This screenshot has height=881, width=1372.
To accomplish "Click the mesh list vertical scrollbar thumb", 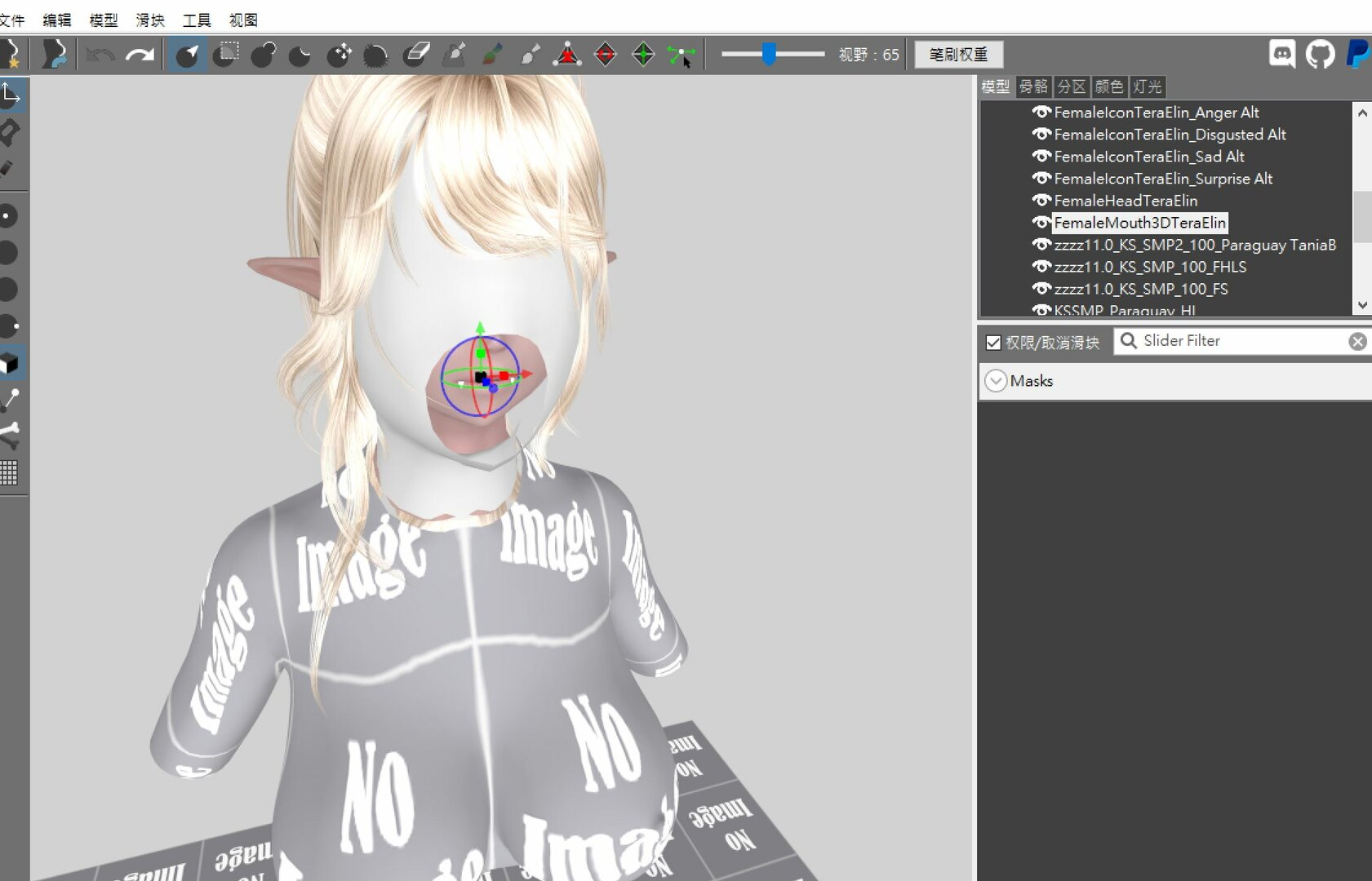I will (x=1362, y=217).
